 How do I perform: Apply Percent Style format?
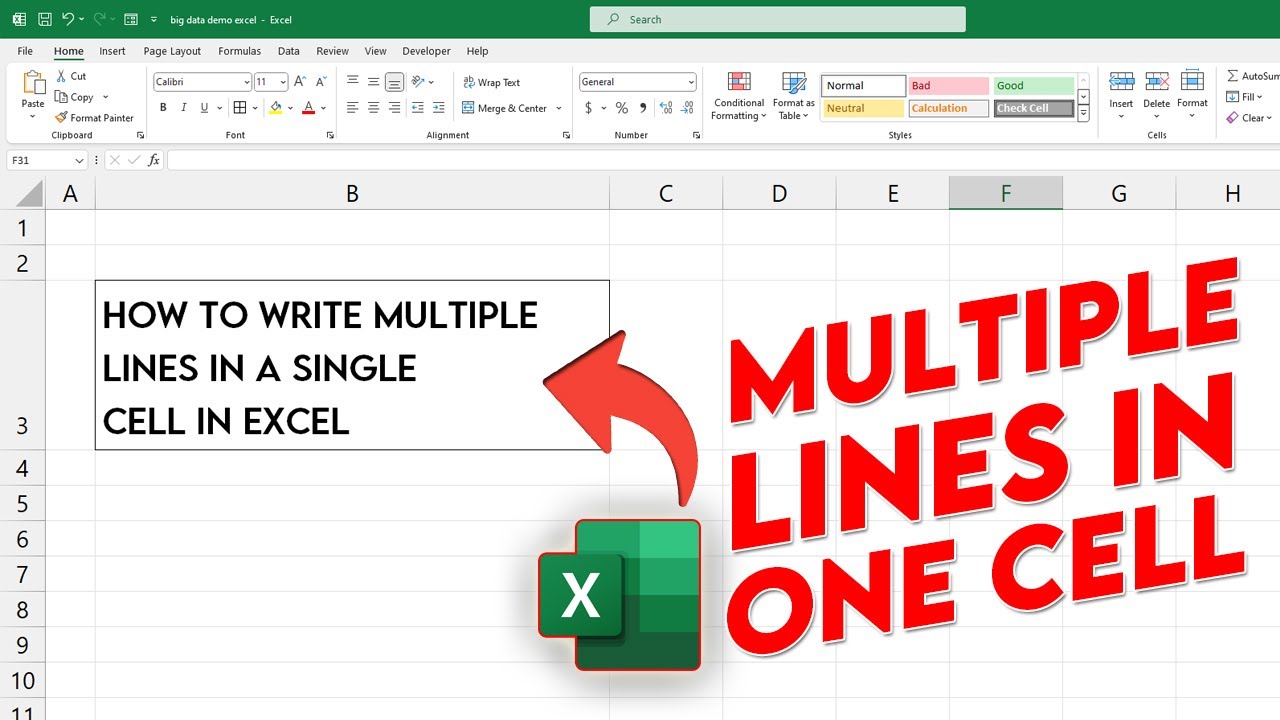pos(621,108)
